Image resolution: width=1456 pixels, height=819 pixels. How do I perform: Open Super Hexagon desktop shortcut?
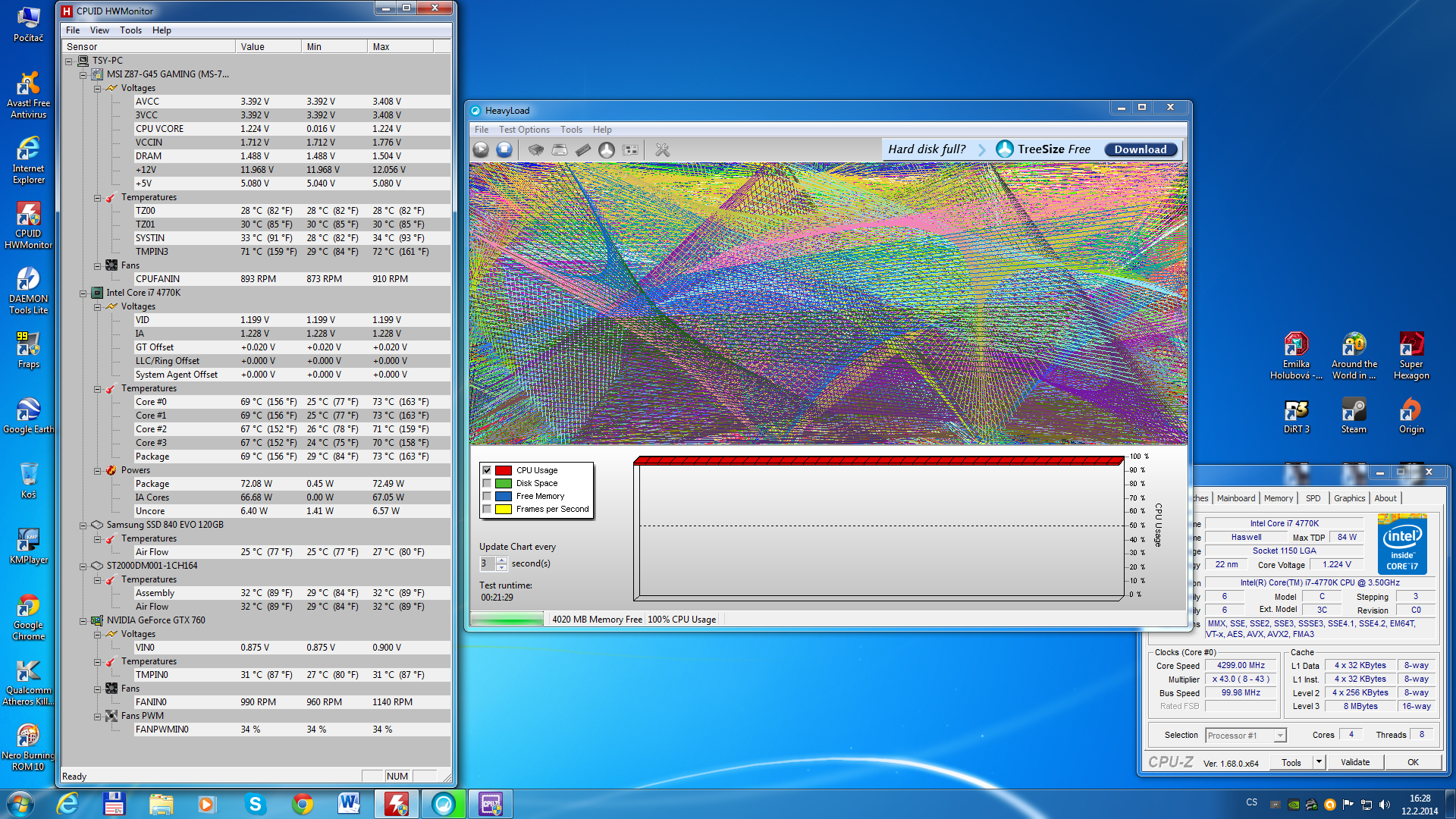pyautogui.click(x=1411, y=356)
